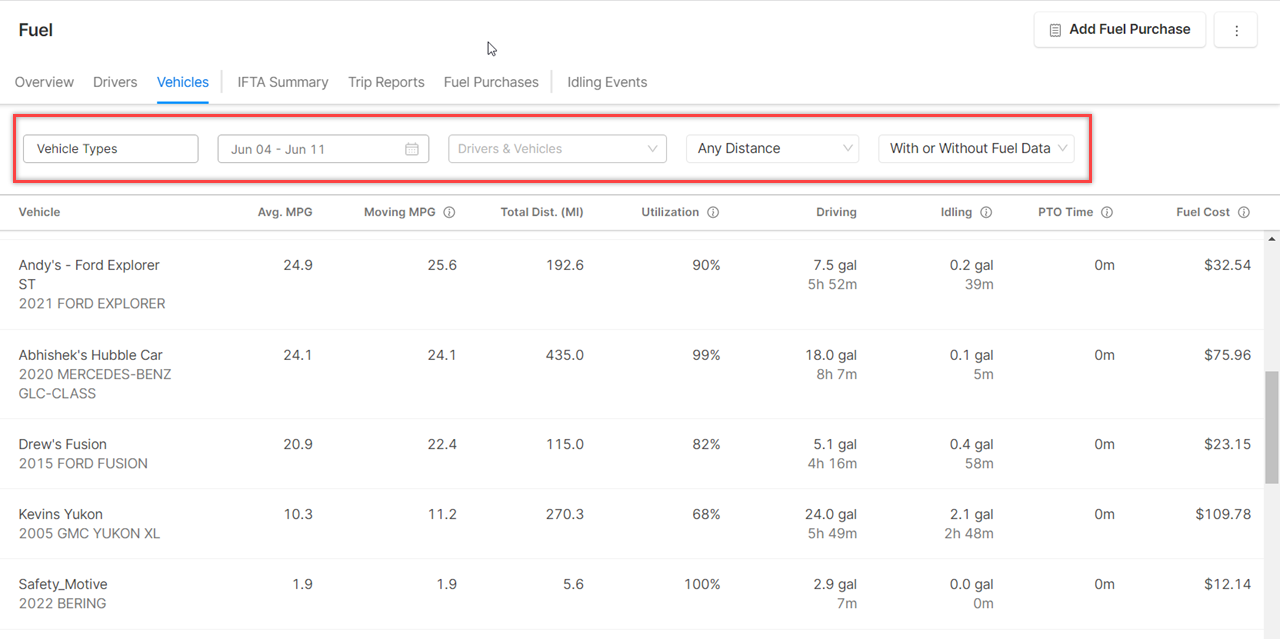The image size is (1280, 639).
Task: Open the IFTA Summary tab
Action: (x=283, y=82)
